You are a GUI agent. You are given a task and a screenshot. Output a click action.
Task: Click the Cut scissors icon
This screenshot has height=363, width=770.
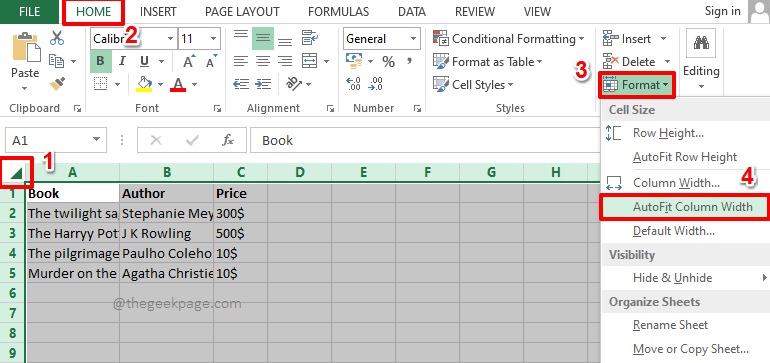[x=57, y=38]
